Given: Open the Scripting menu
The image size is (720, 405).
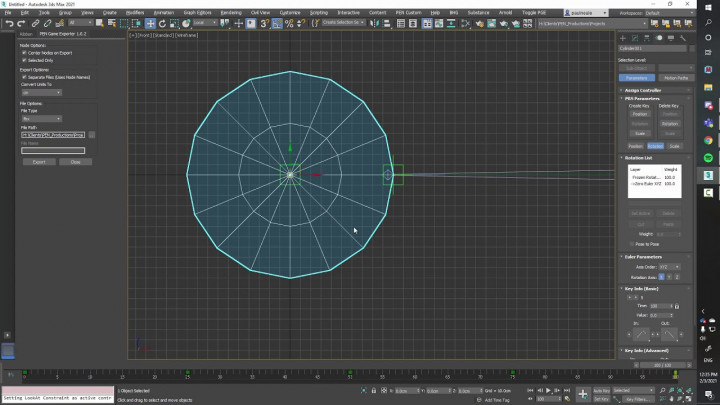Looking at the screenshot, I should pos(319,13).
